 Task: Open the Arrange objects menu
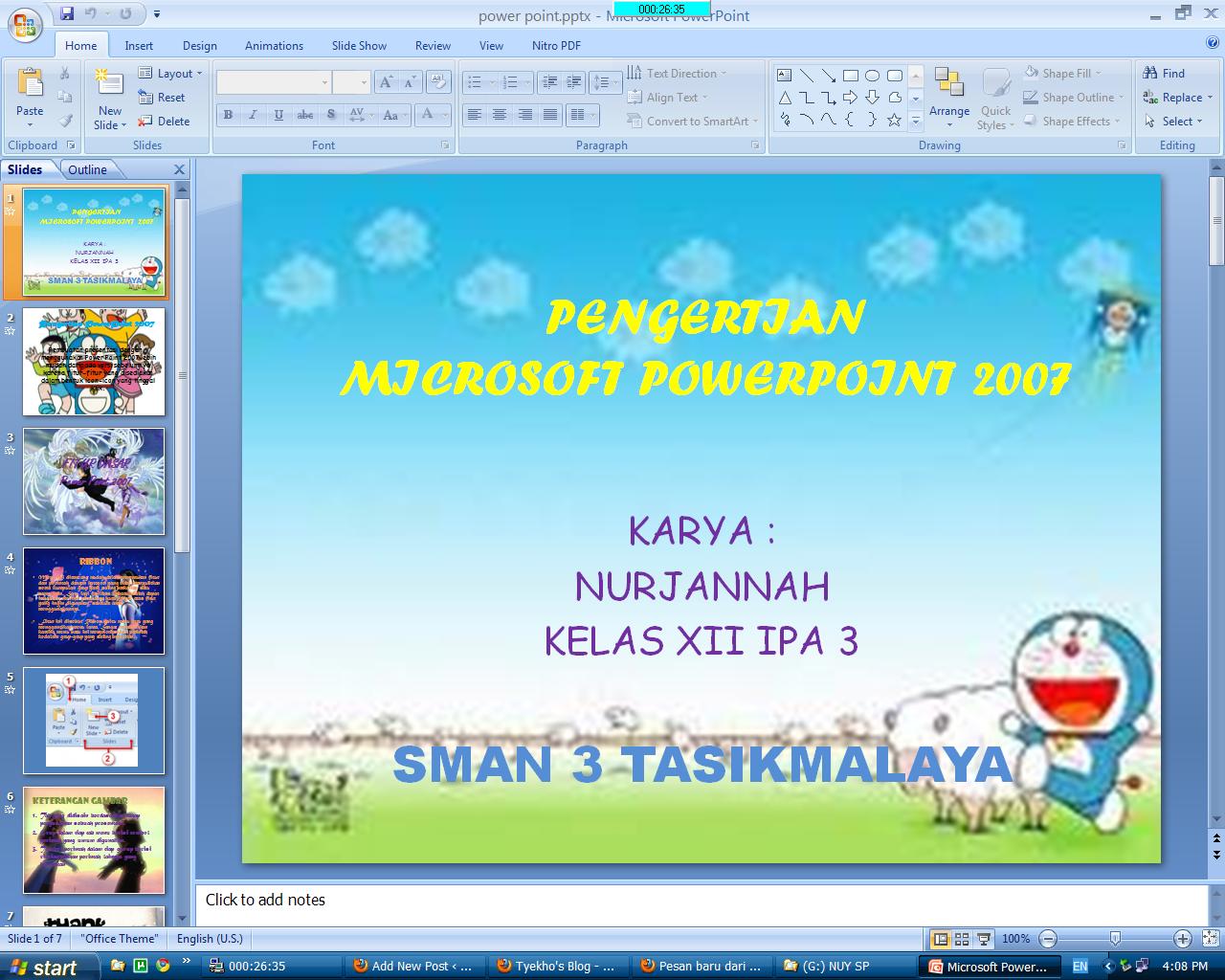(x=949, y=98)
